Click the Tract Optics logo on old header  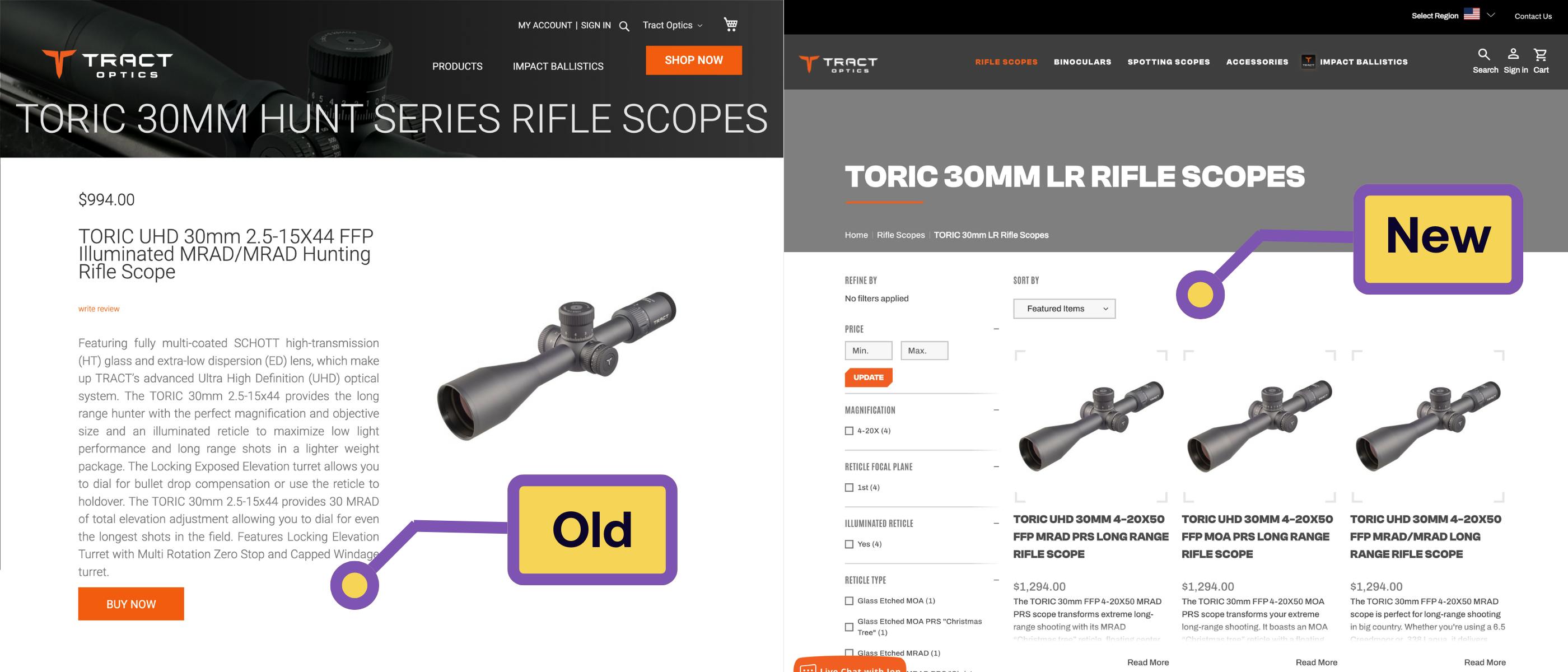(x=107, y=64)
